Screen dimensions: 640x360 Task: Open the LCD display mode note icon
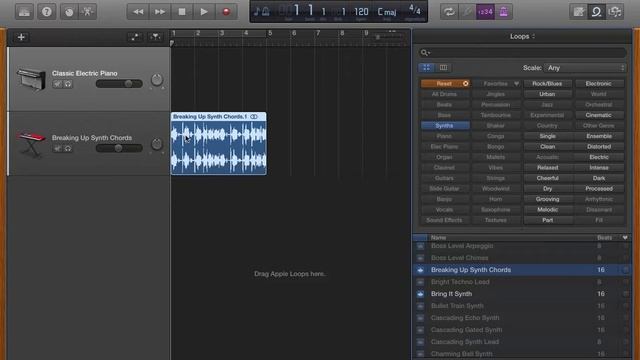pos(262,11)
